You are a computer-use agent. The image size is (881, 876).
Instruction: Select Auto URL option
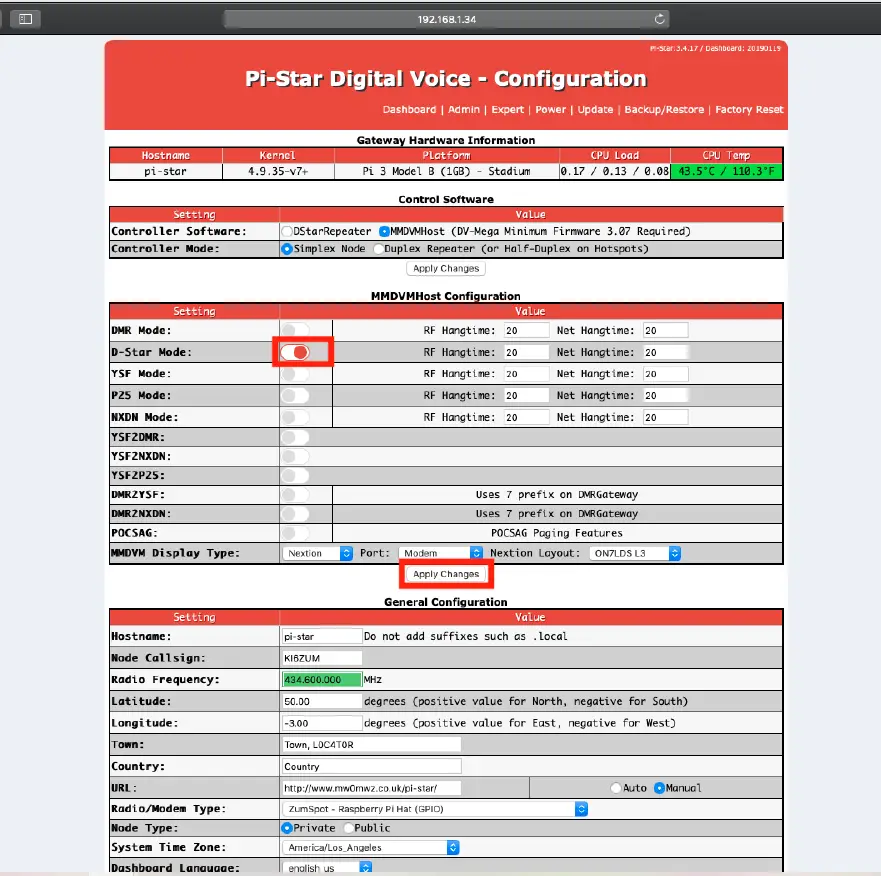point(616,788)
